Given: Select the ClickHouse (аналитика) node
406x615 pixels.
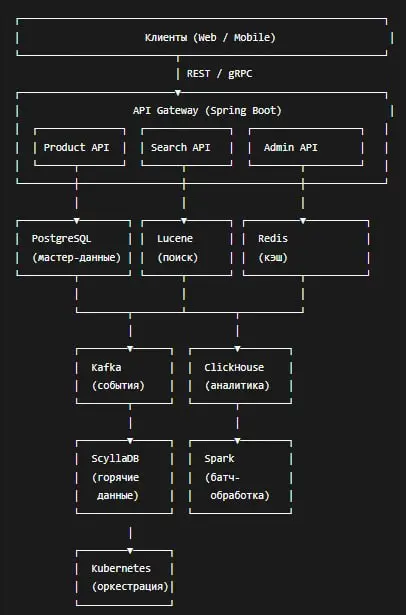Looking at the screenshot, I should [x=240, y=376].
